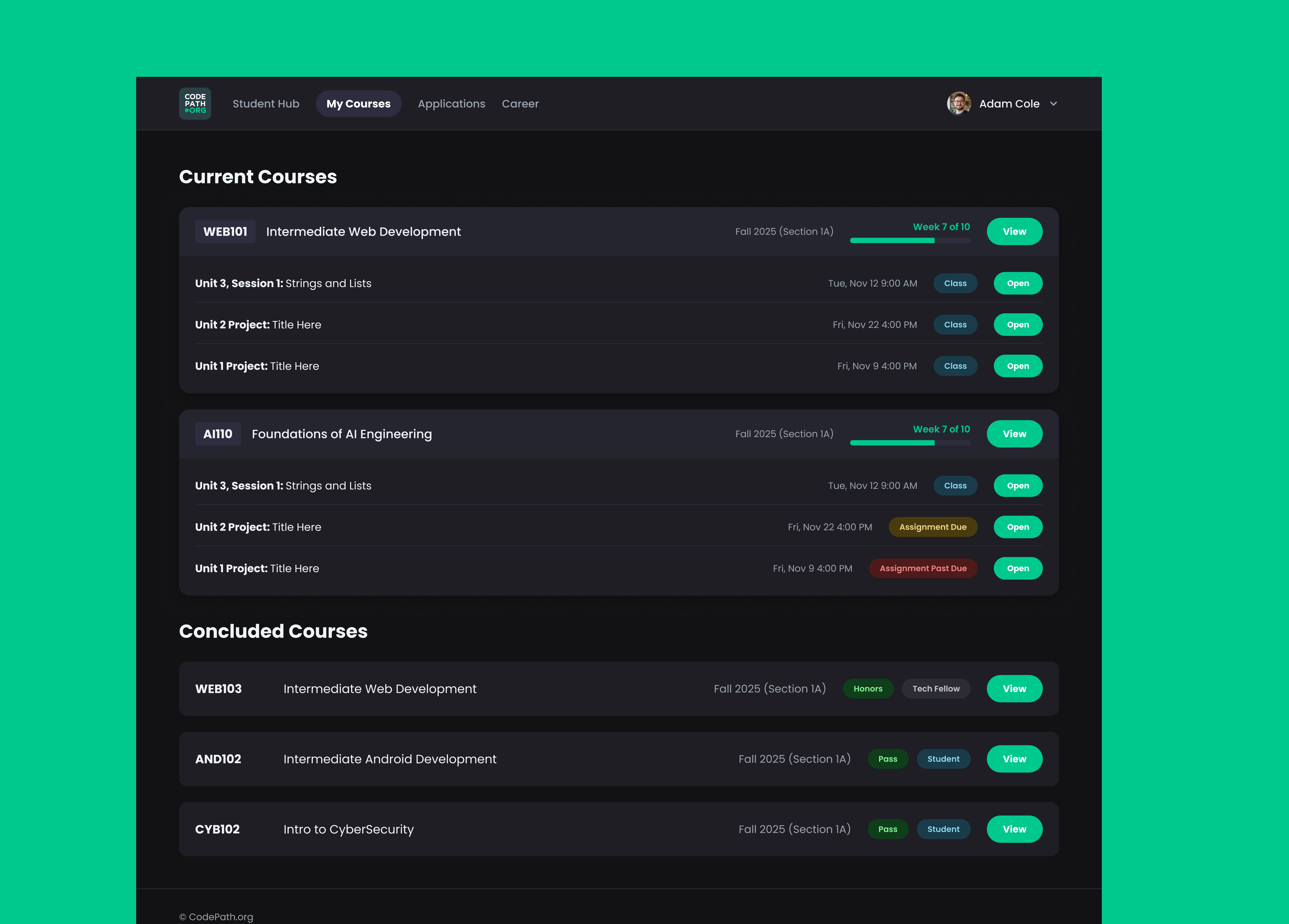Click the Foundations of AI Engineering title
This screenshot has height=924, width=1289.
[342, 434]
